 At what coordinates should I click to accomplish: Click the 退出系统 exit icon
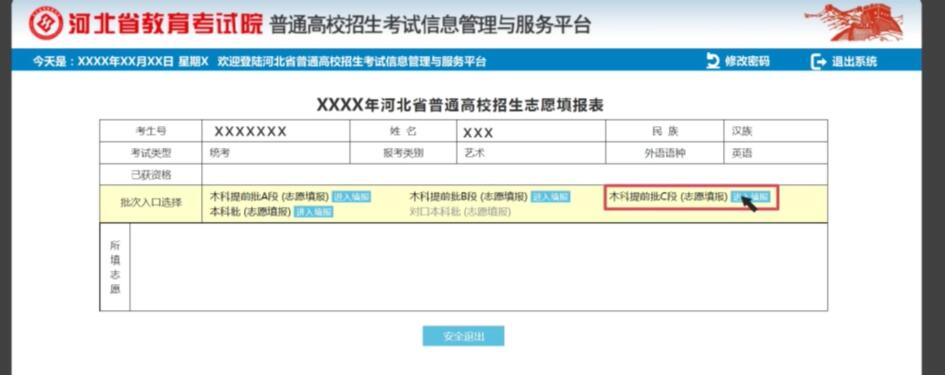pyautogui.click(x=818, y=61)
